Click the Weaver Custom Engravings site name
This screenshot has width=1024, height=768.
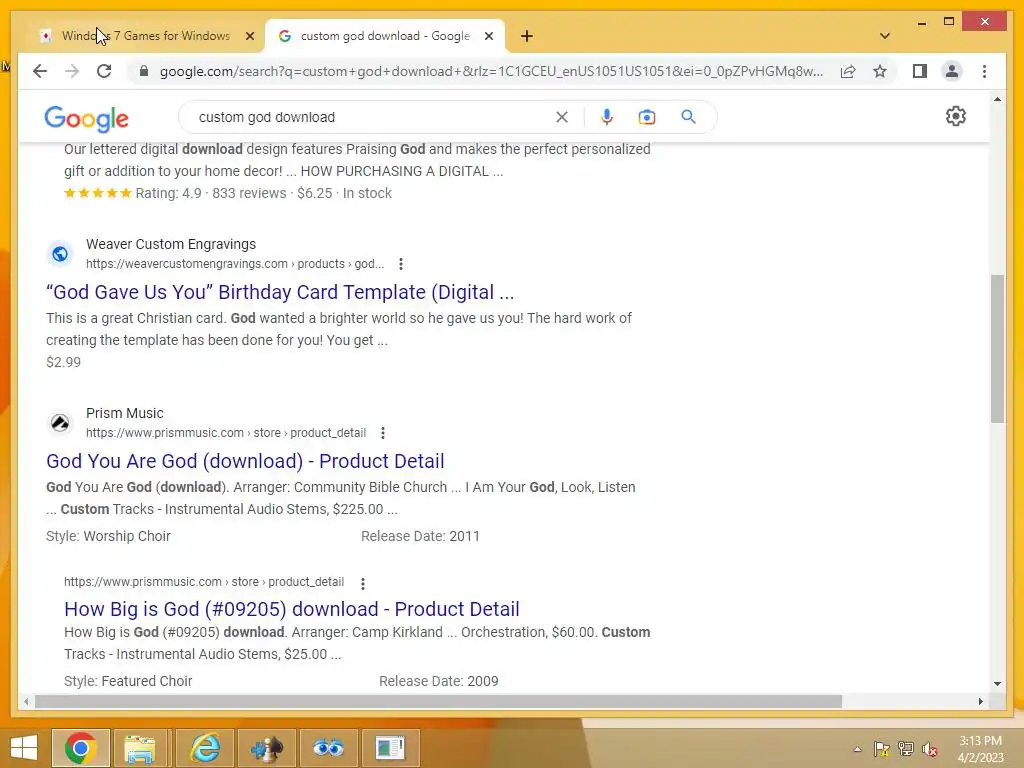click(x=171, y=244)
